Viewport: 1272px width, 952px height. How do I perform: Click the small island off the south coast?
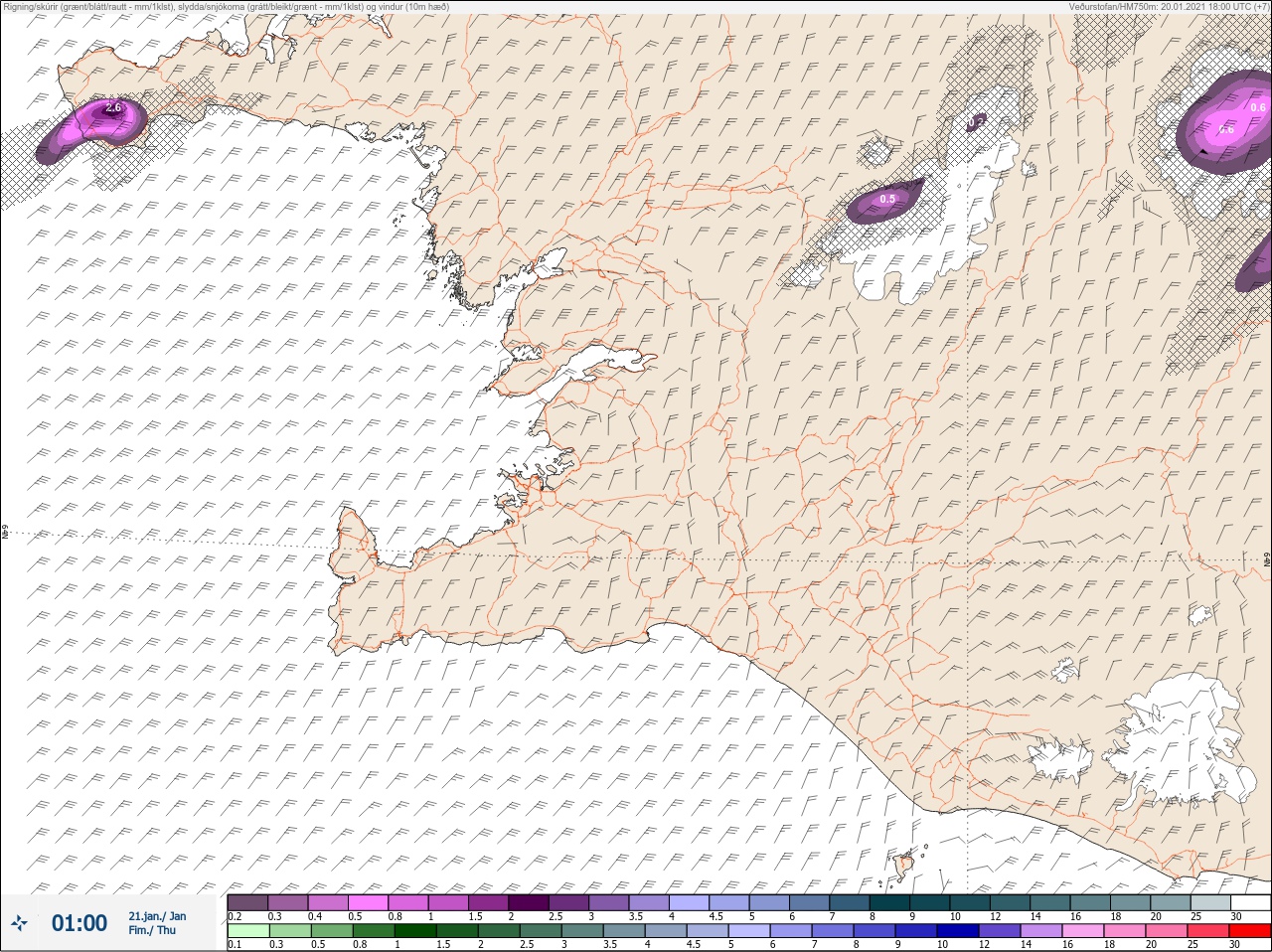tap(905, 866)
